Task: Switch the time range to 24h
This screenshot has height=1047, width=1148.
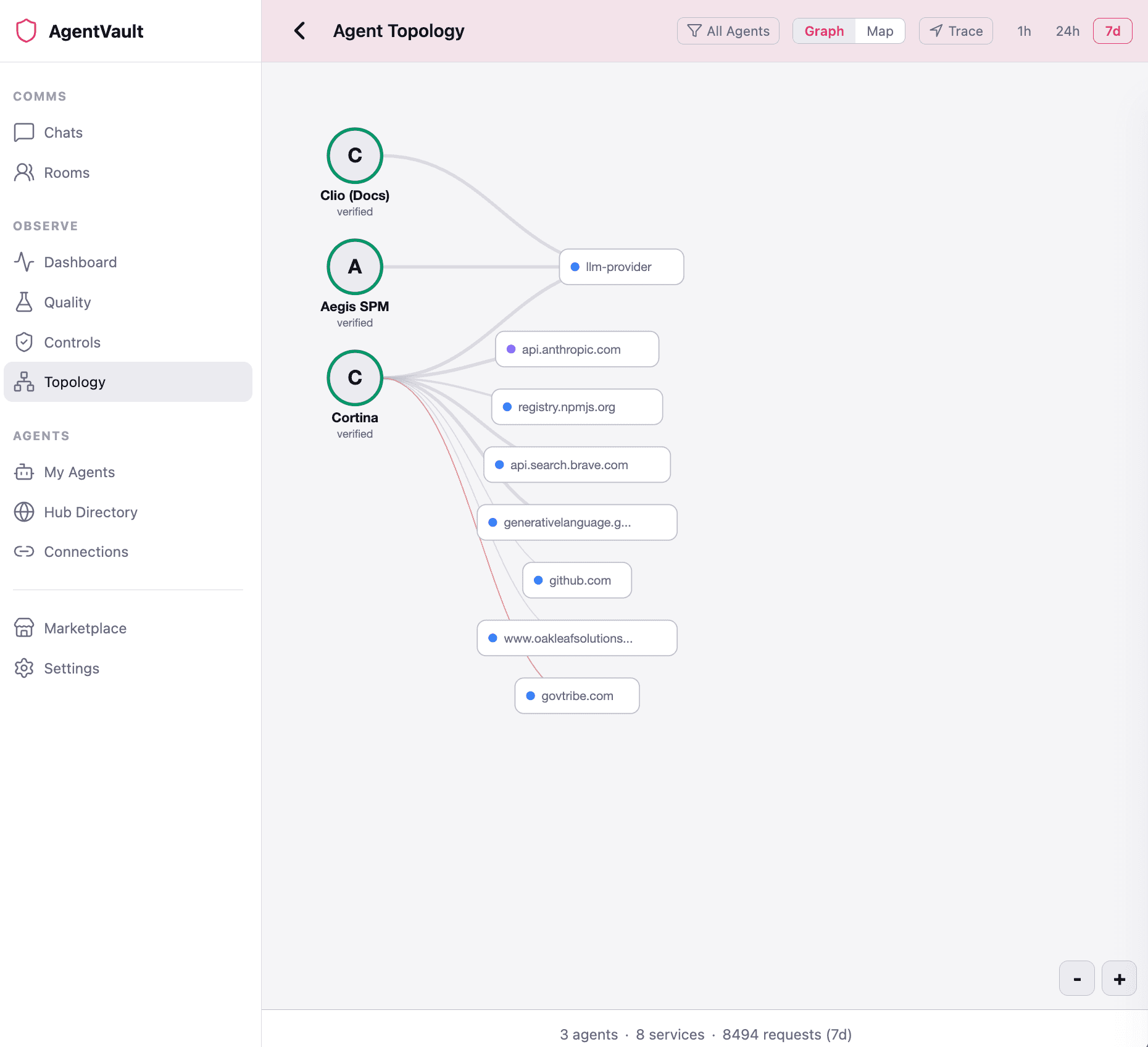Action: [1067, 31]
